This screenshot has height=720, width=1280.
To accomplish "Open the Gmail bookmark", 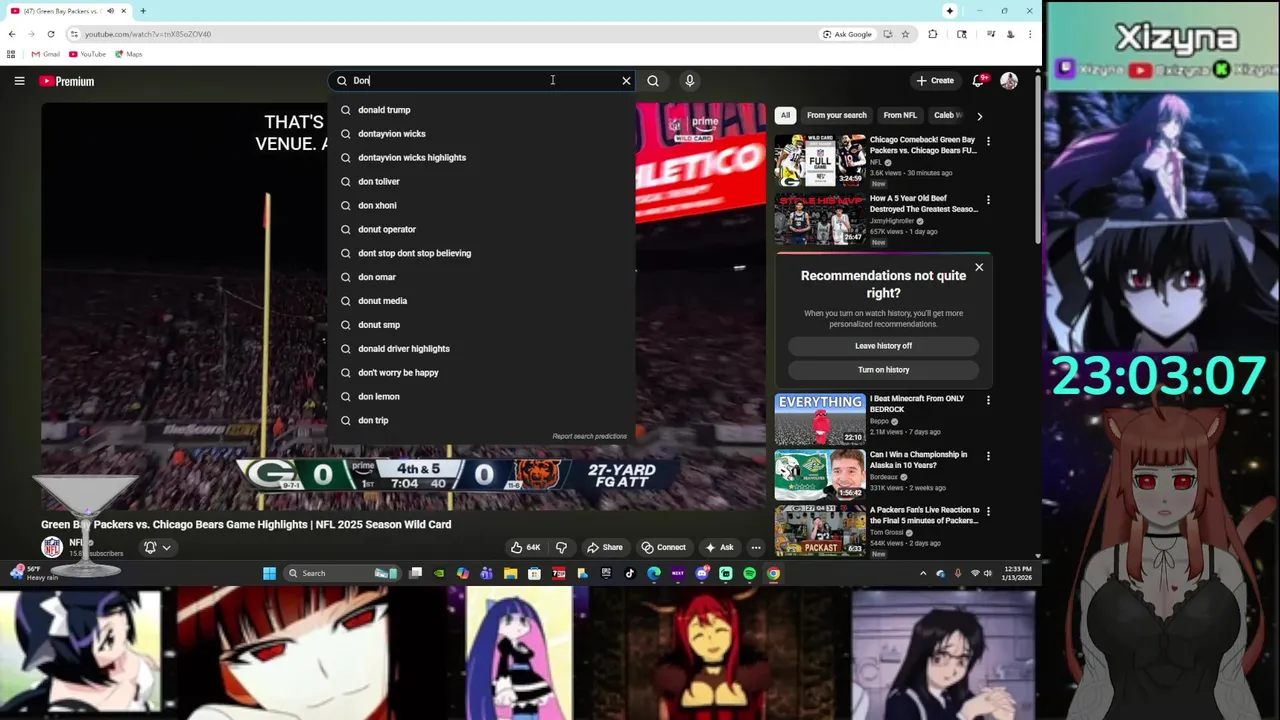I will click(x=45, y=54).
